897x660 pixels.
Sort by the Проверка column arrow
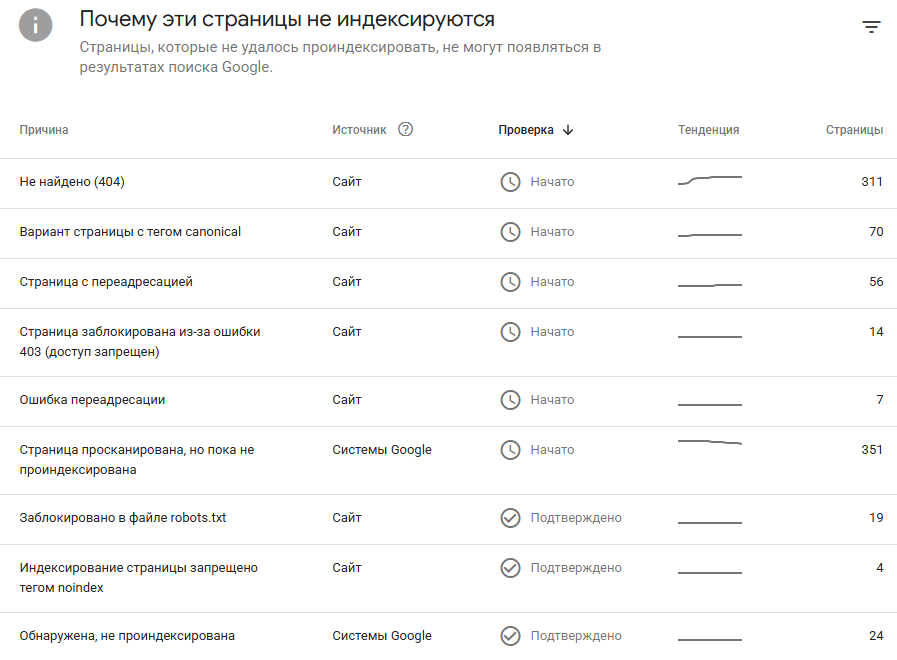point(567,130)
